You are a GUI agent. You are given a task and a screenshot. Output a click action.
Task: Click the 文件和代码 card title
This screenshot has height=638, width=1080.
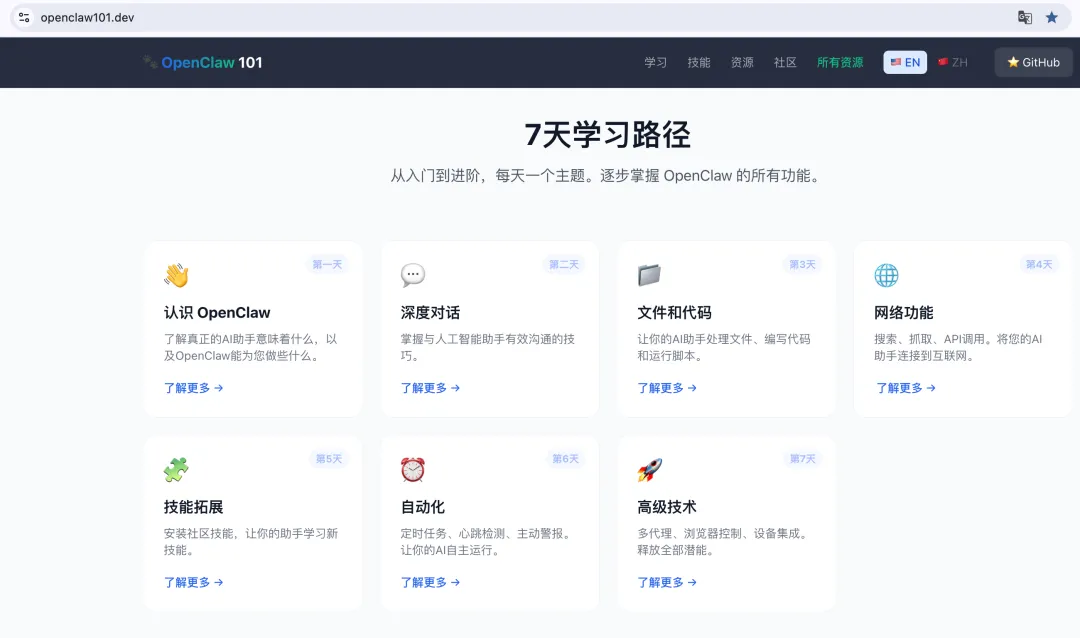pyautogui.click(x=674, y=313)
